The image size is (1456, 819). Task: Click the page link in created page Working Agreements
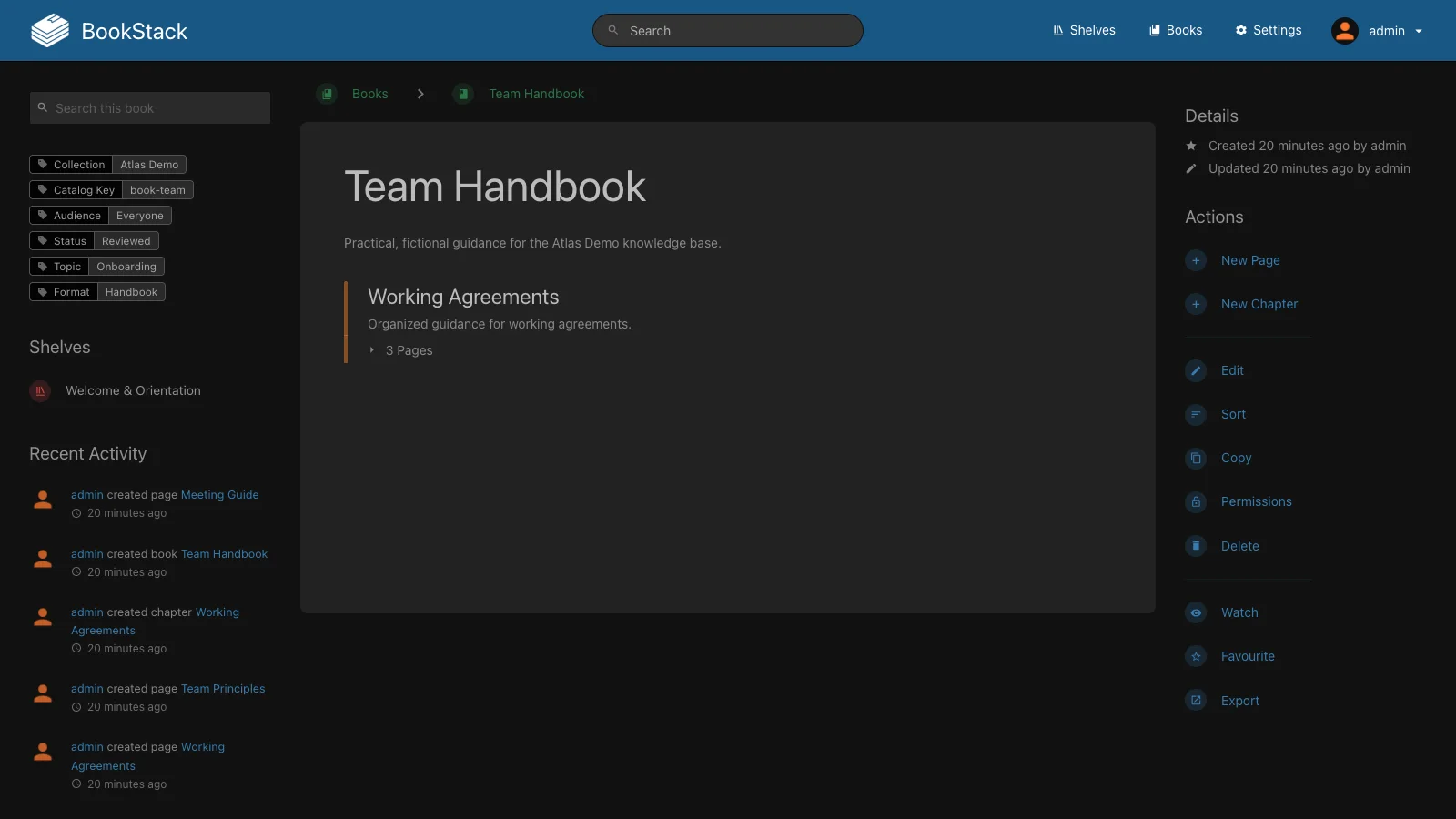pyautogui.click(x=147, y=756)
